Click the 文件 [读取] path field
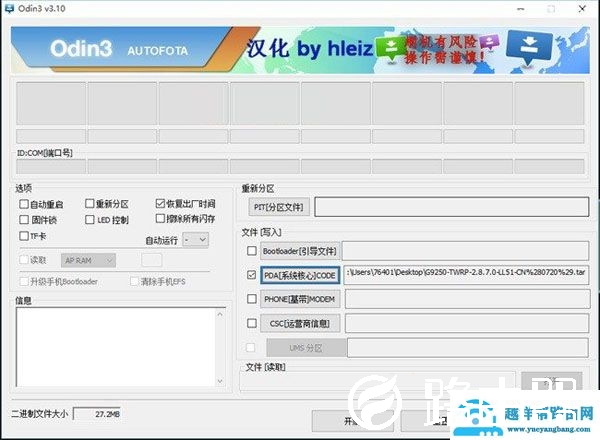600x440 pixels. 377,381
